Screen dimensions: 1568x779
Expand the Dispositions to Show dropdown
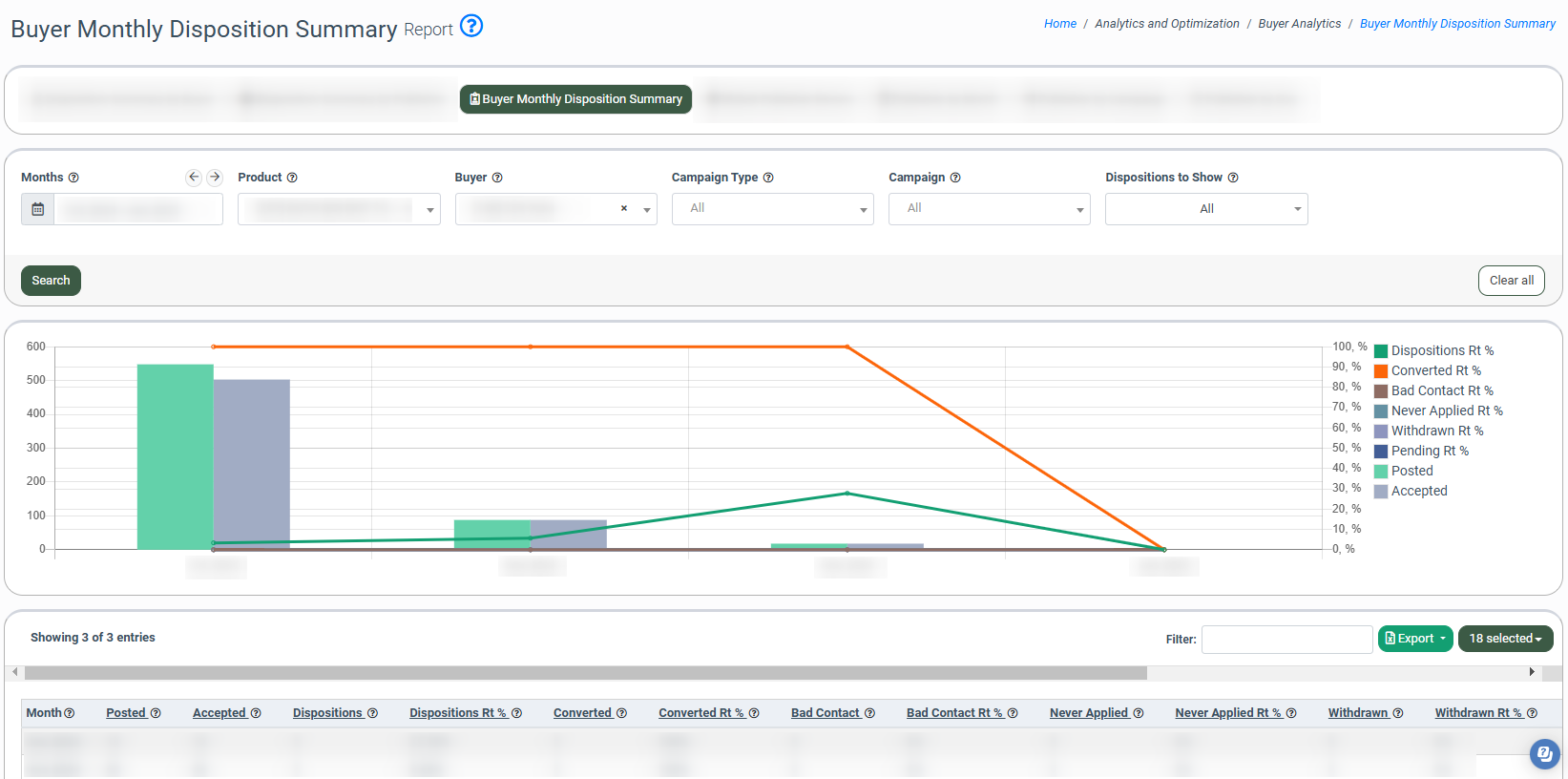pyautogui.click(x=1206, y=209)
